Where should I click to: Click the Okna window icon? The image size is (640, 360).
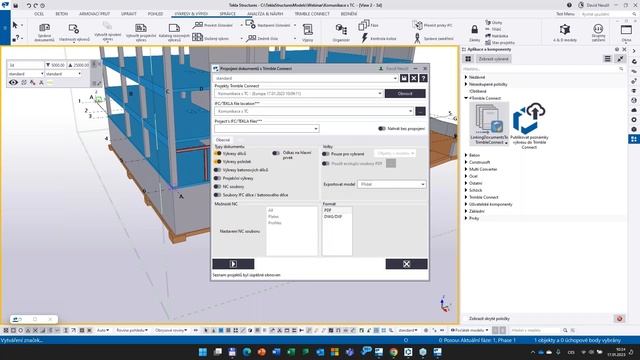click(626, 30)
